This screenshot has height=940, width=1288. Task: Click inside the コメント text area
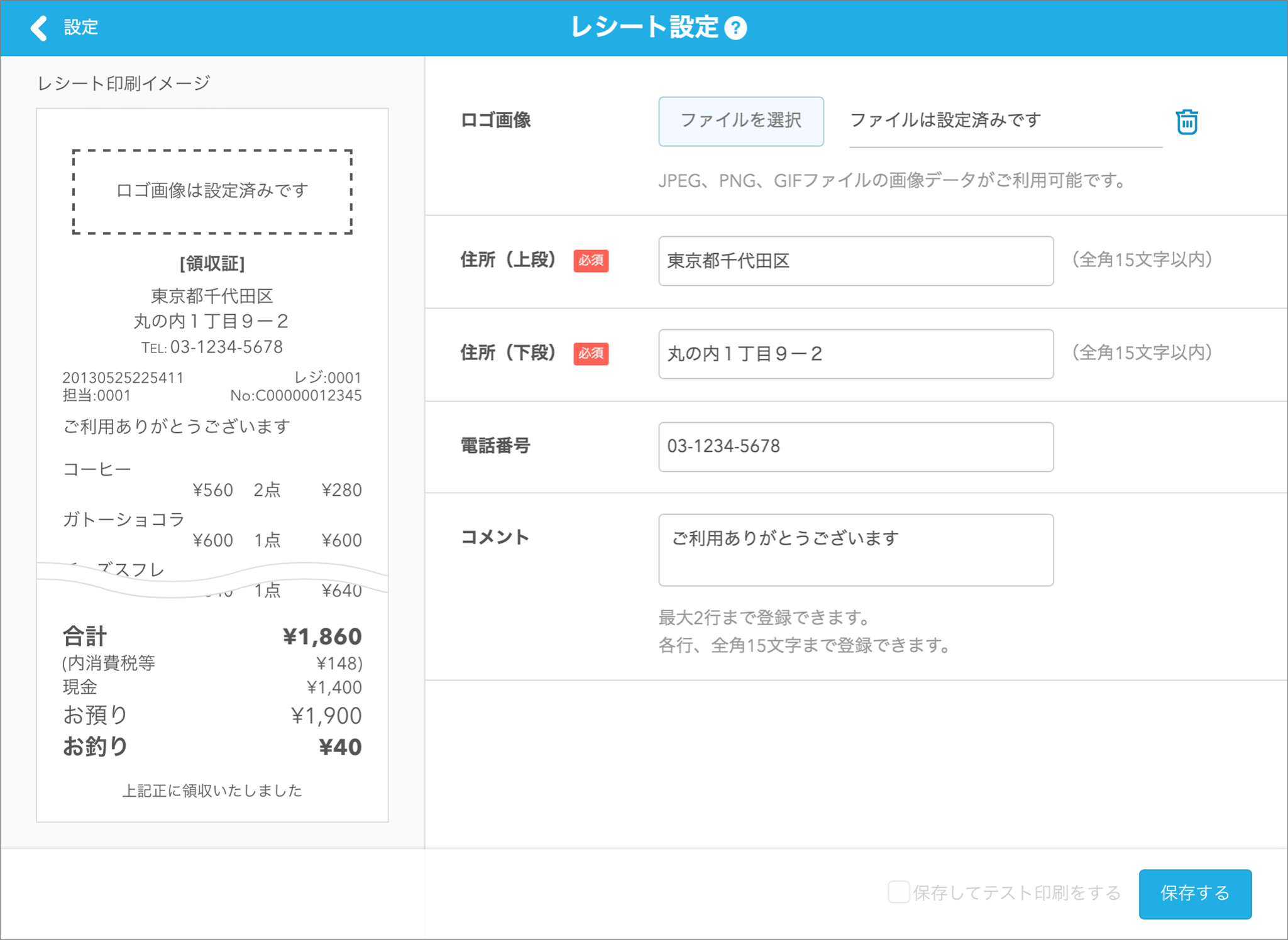coord(855,550)
